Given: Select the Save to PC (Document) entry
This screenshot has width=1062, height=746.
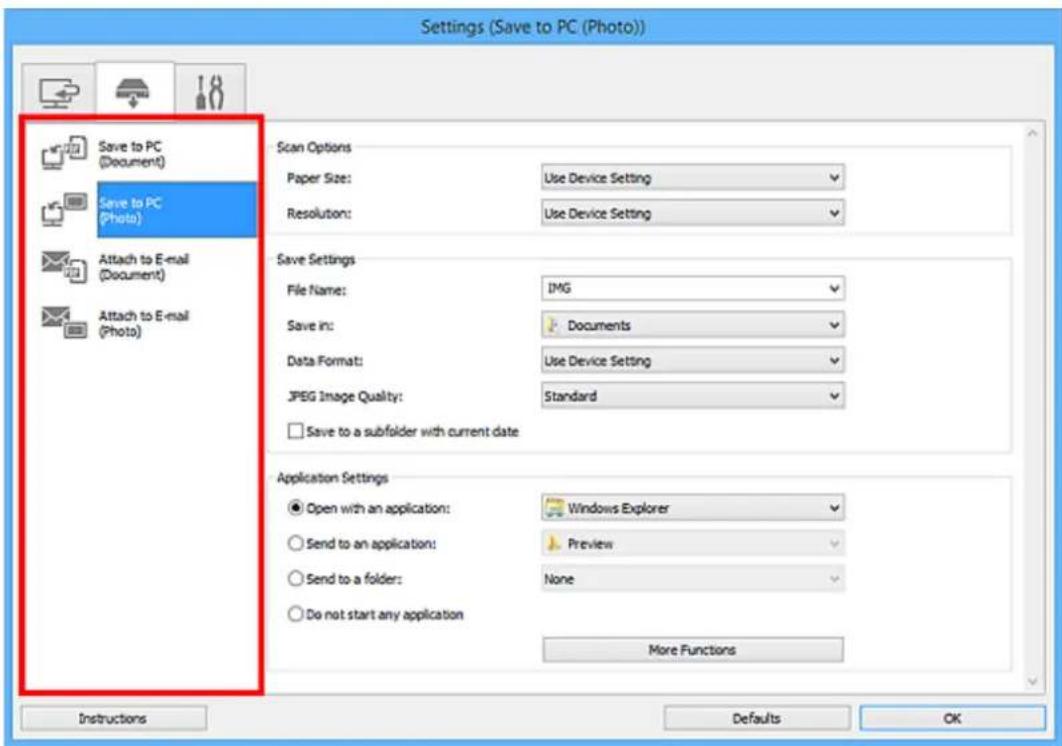Looking at the screenshot, I should pos(131,154).
